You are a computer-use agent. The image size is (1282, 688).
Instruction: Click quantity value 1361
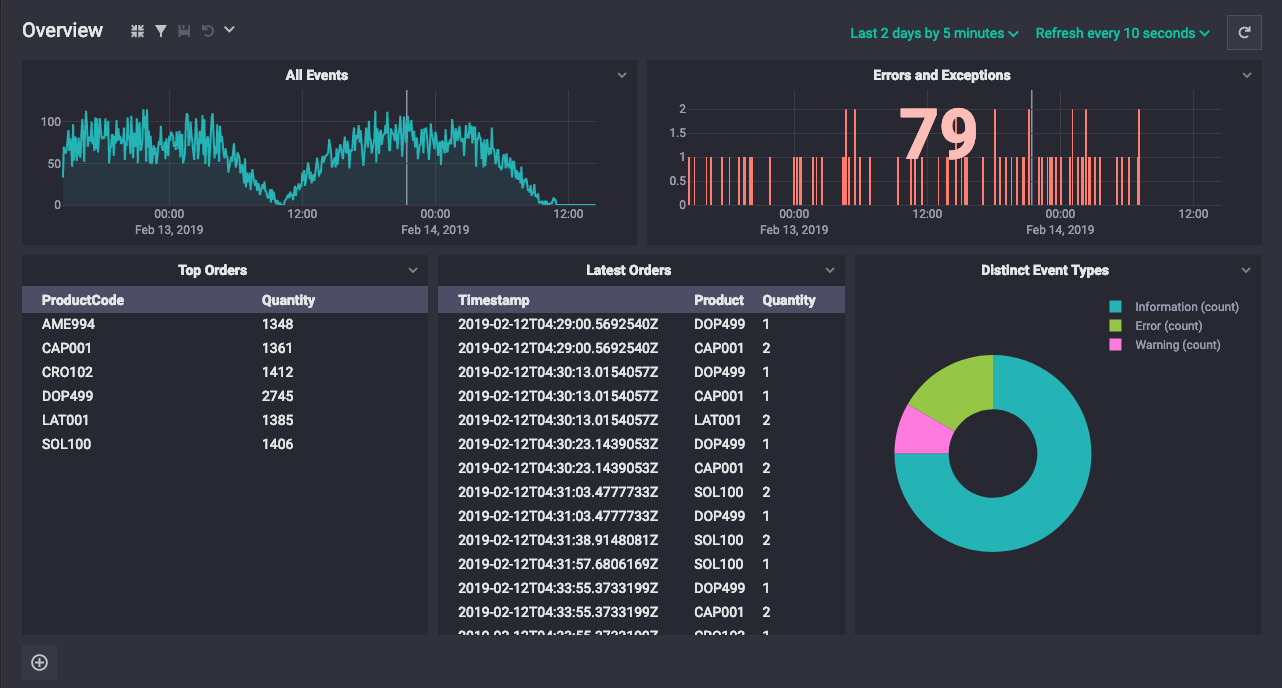(278, 348)
